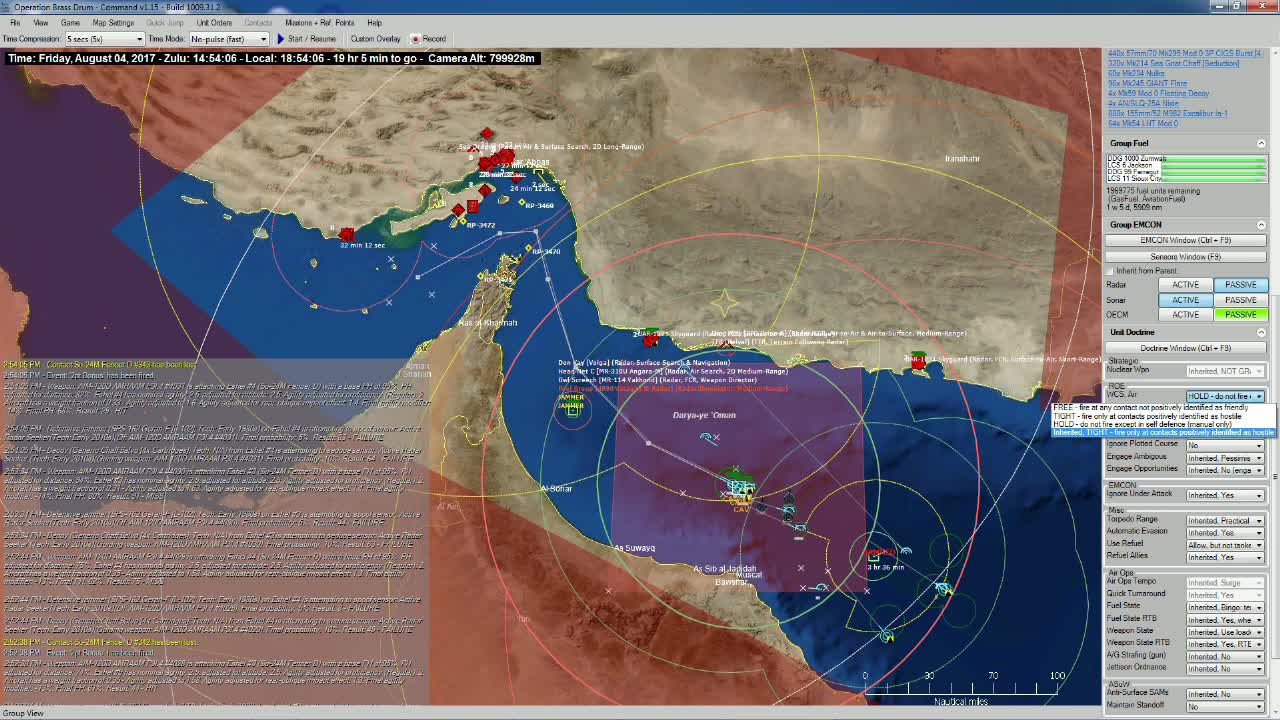Open the Game menu
The height and width of the screenshot is (720, 1280).
pyautogui.click(x=70, y=22)
